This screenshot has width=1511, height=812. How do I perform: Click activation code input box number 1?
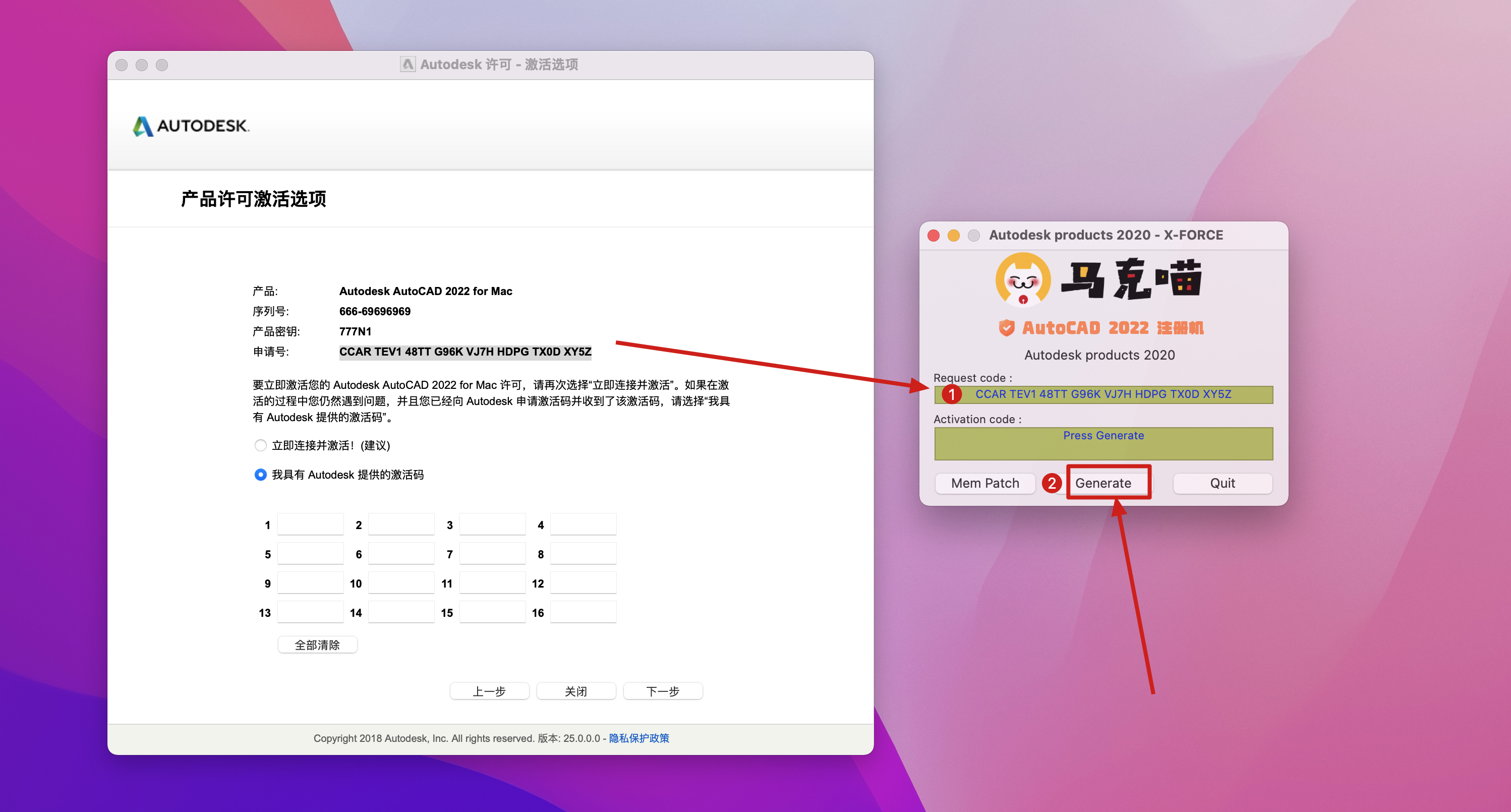click(310, 525)
